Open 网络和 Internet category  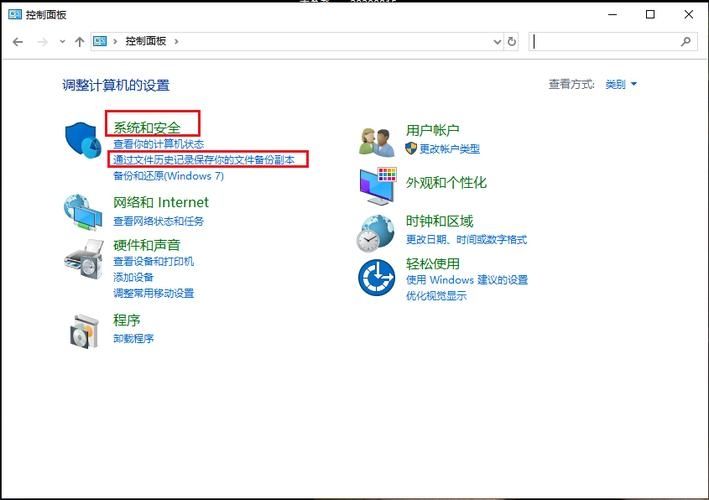161,202
